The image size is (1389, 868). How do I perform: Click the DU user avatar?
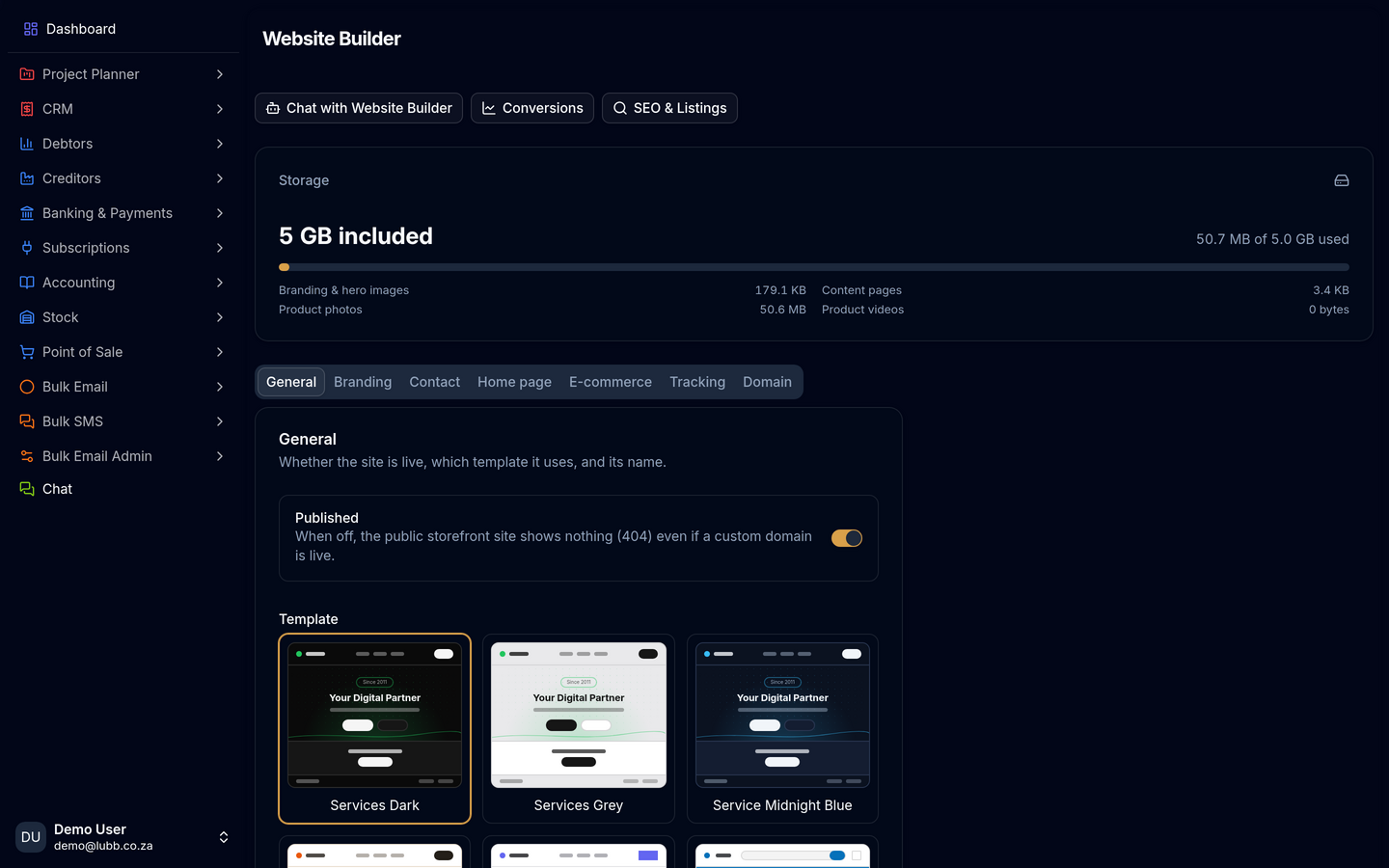point(31,837)
